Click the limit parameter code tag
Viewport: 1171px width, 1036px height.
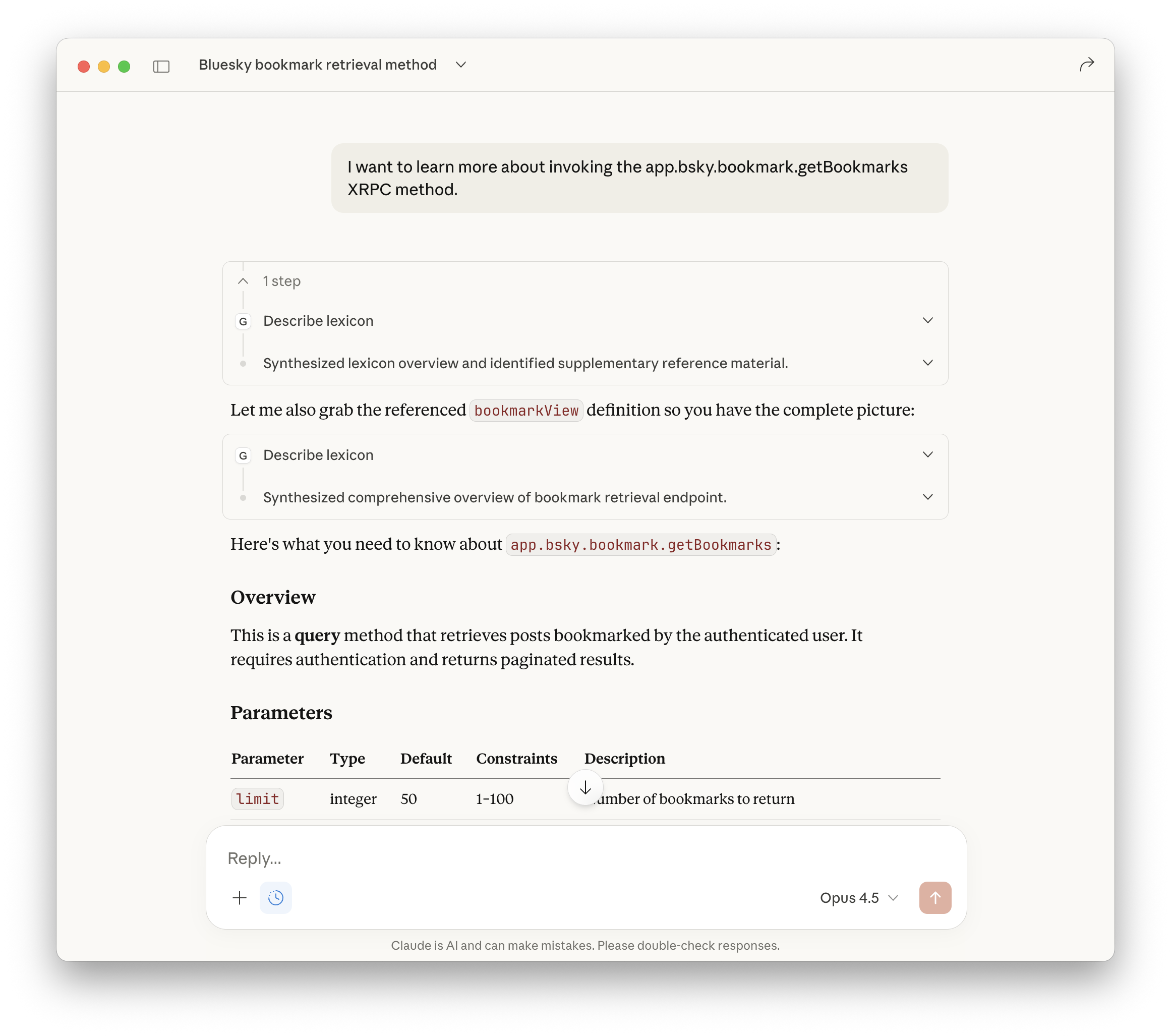257,799
